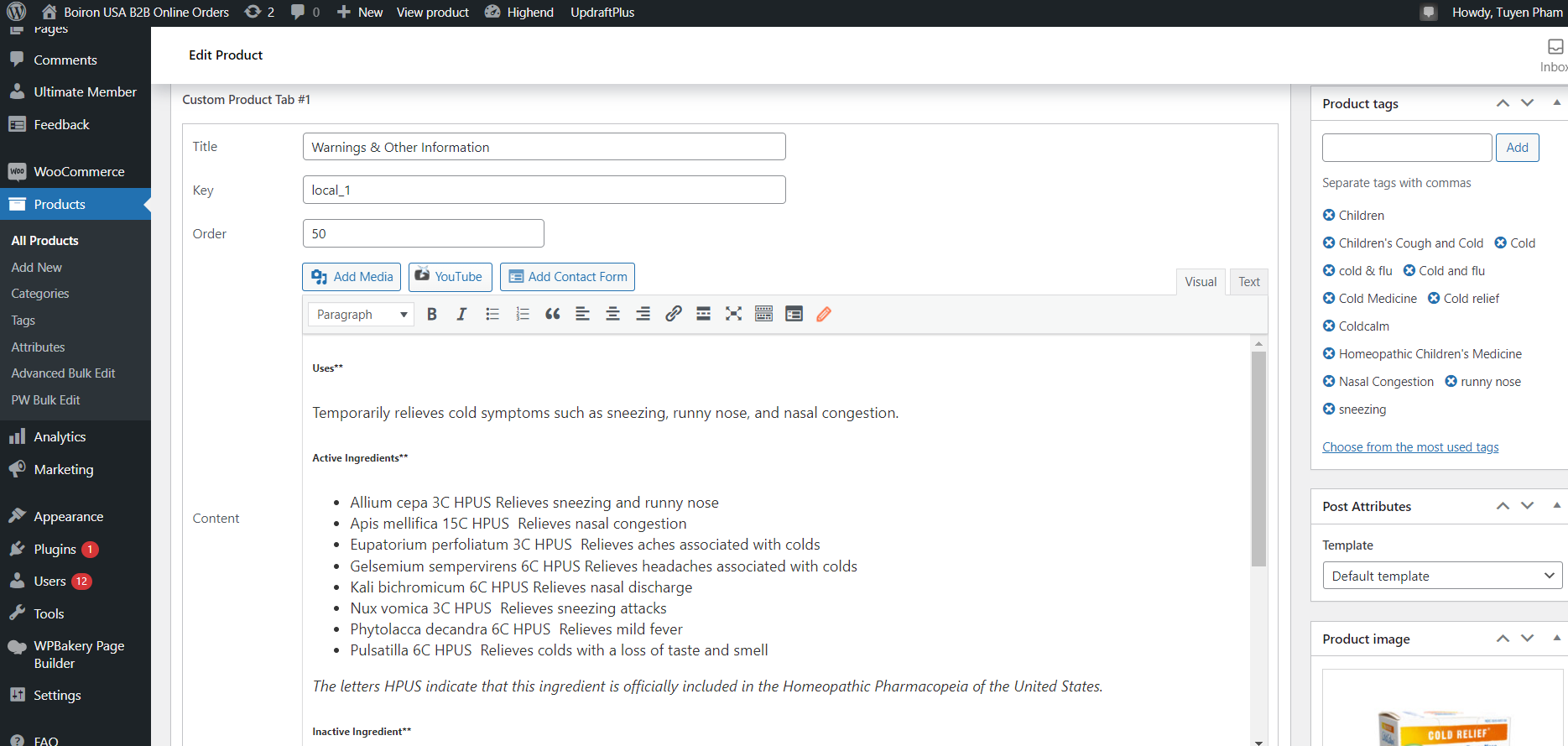This screenshot has height=746, width=1568.
Task: Open the Paragraph format dropdown
Action: click(x=361, y=314)
